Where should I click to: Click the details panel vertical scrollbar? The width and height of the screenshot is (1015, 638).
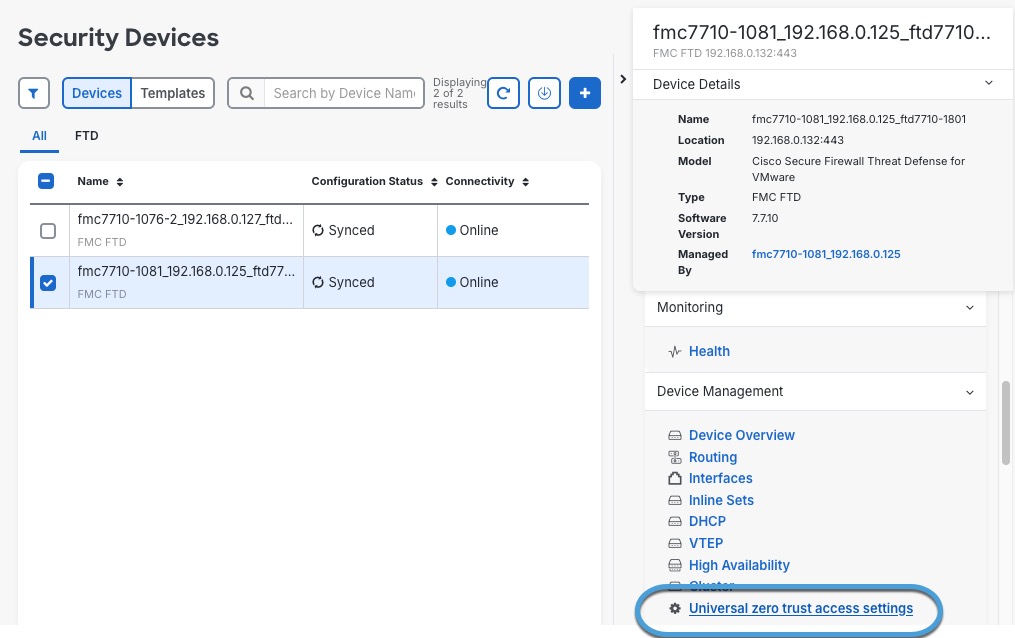coord(1005,420)
